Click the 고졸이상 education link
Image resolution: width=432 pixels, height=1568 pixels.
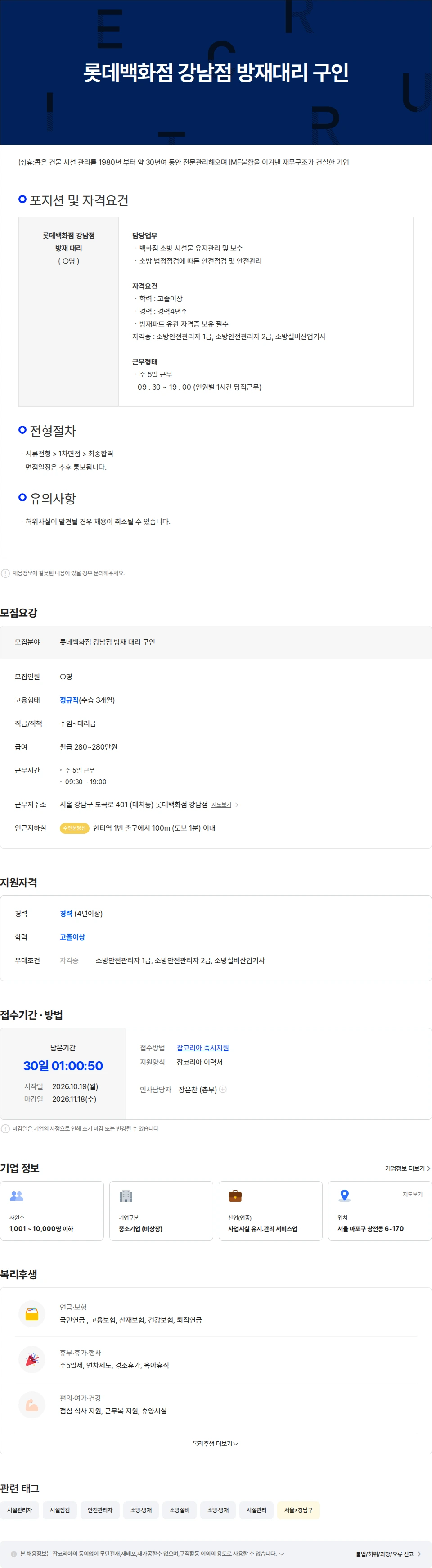[x=72, y=937]
